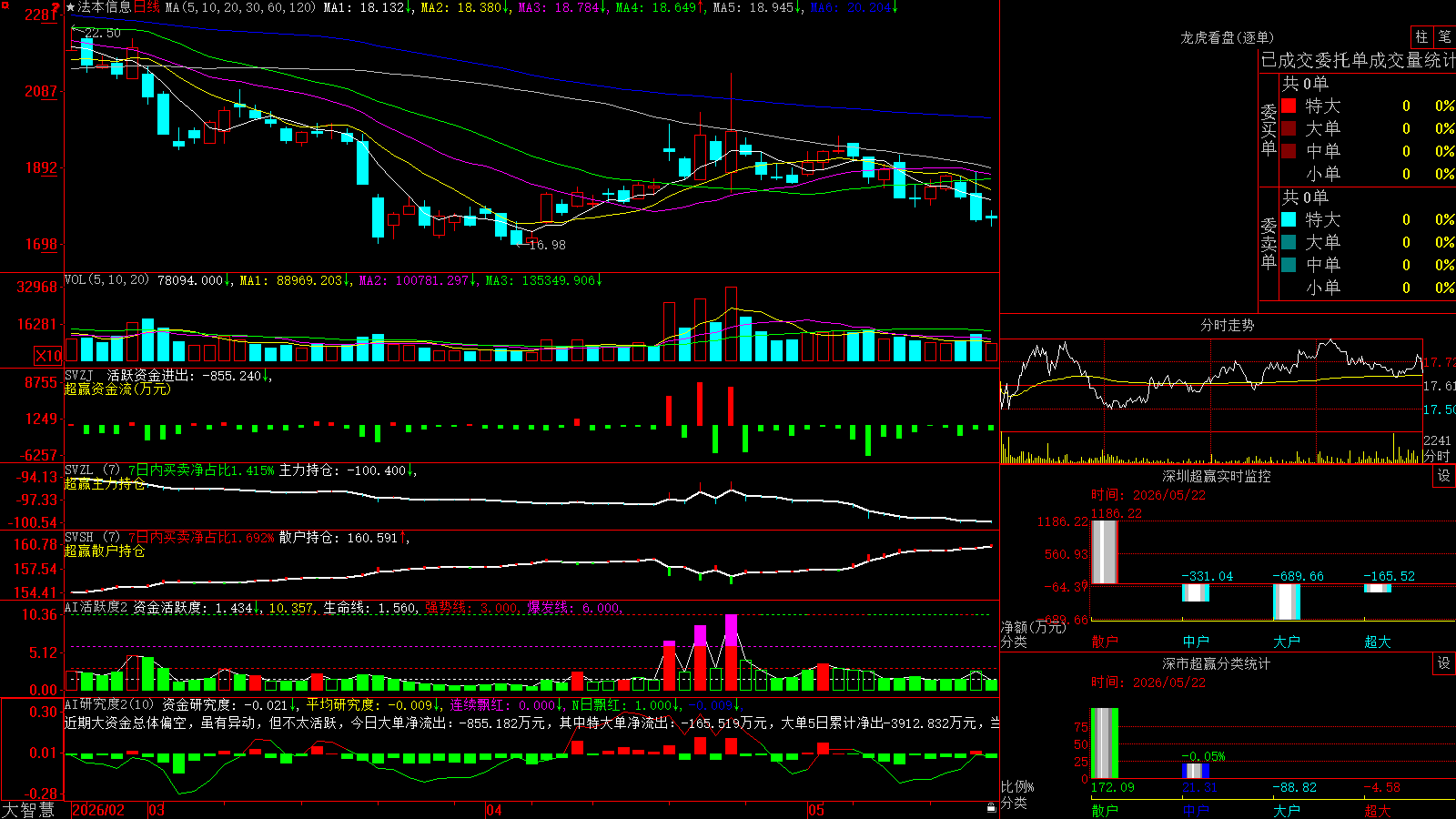1456x819 pixels.
Task: Select the cyan 特大 swatch under 委卖单
Action: pyautogui.click(x=1289, y=219)
